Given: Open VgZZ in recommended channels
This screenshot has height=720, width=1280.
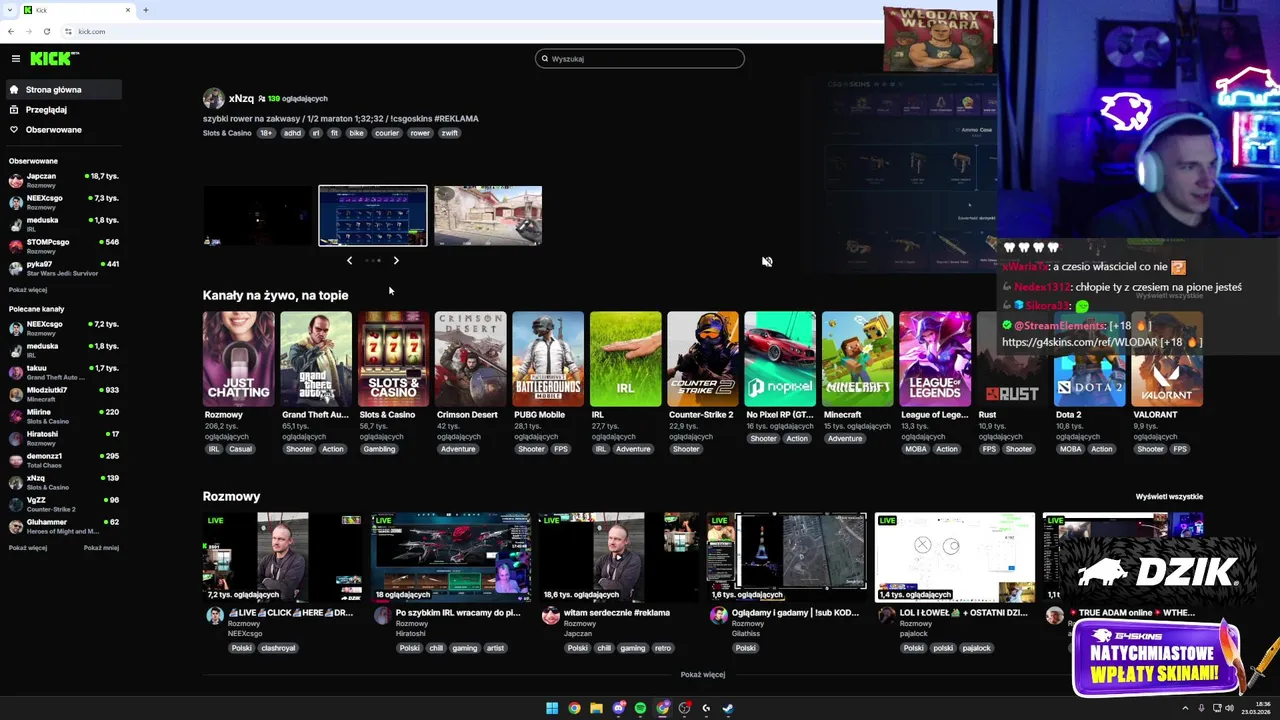Looking at the screenshot, I should (62, 504).
